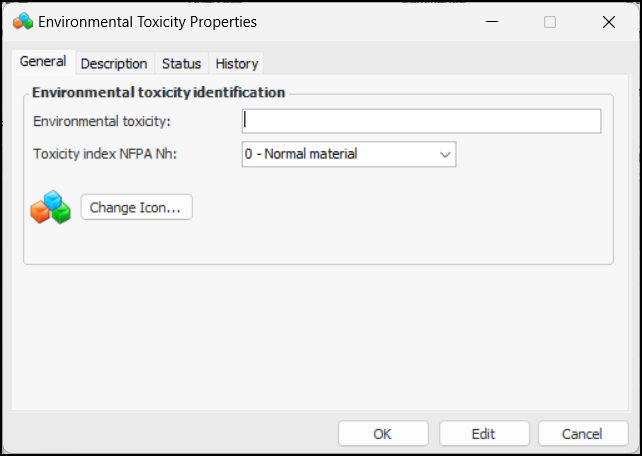The height and width of the screenshot is (456, 642).
Task: Select the "0 - Normal material" combo box value
Action: click(x=338, y=154)
